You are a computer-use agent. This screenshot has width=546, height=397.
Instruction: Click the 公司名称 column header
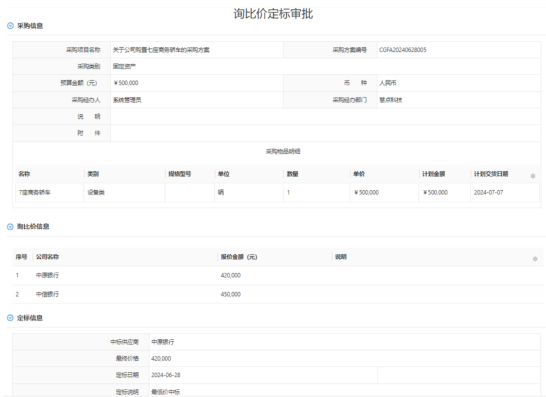[47, 257]
